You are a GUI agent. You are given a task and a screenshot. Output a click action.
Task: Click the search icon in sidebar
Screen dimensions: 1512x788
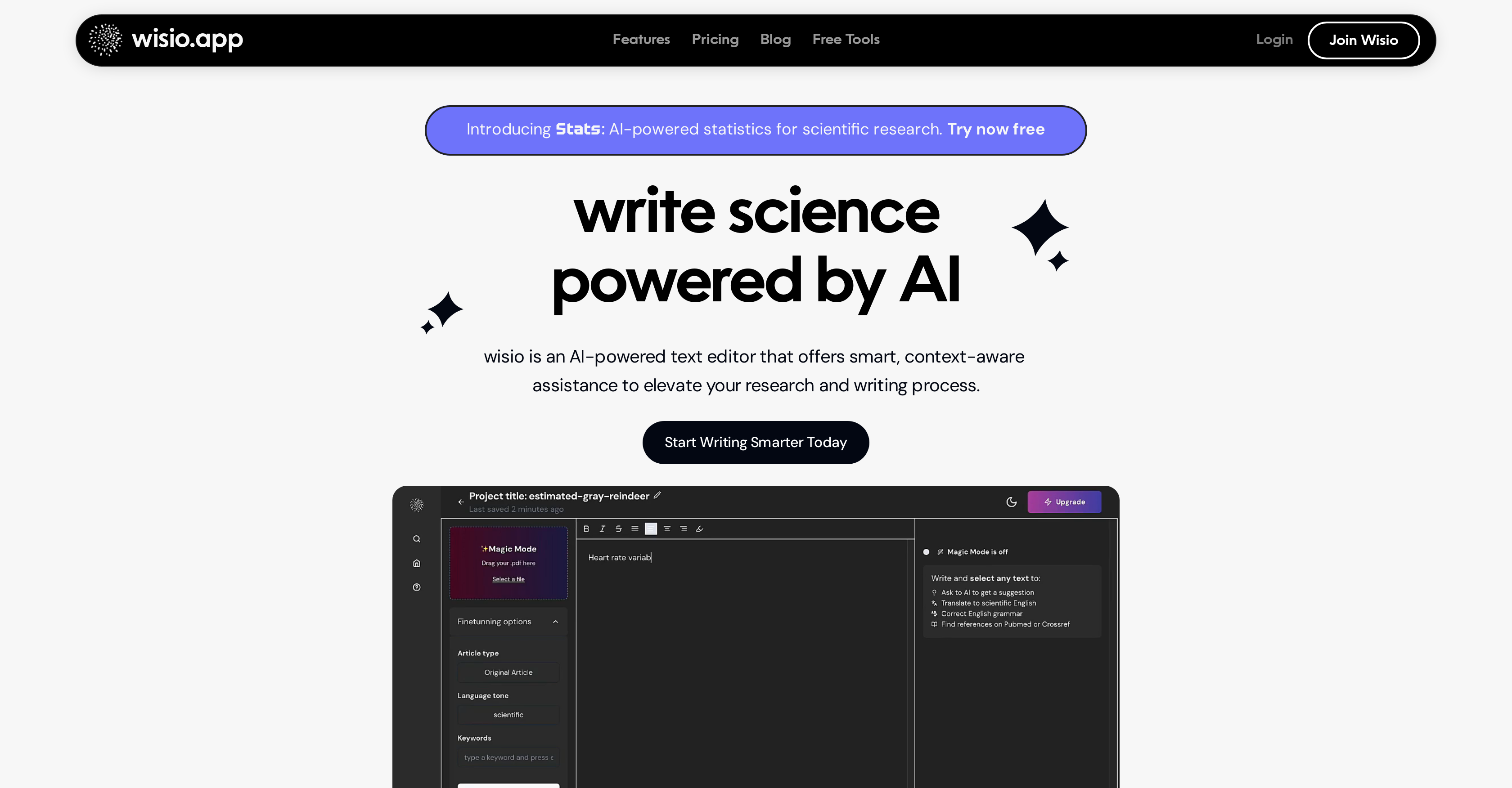(417, 539)
